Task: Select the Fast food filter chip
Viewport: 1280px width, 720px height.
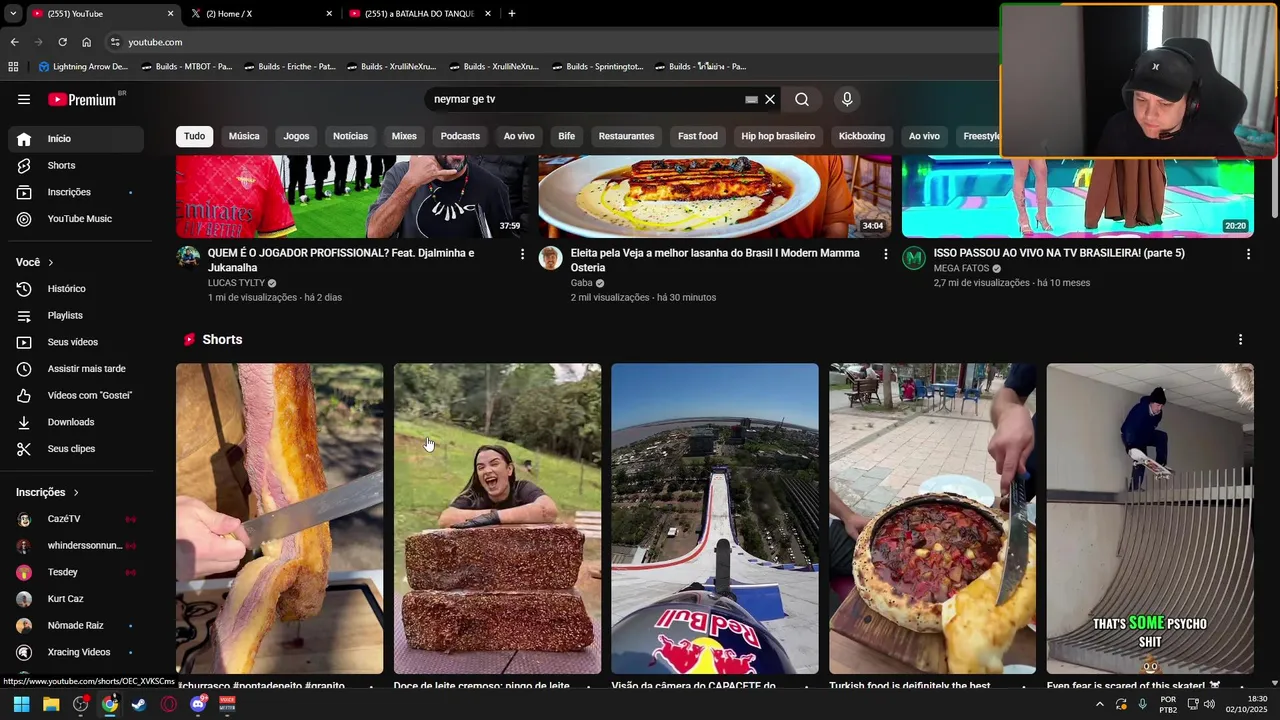Action: 698,136
